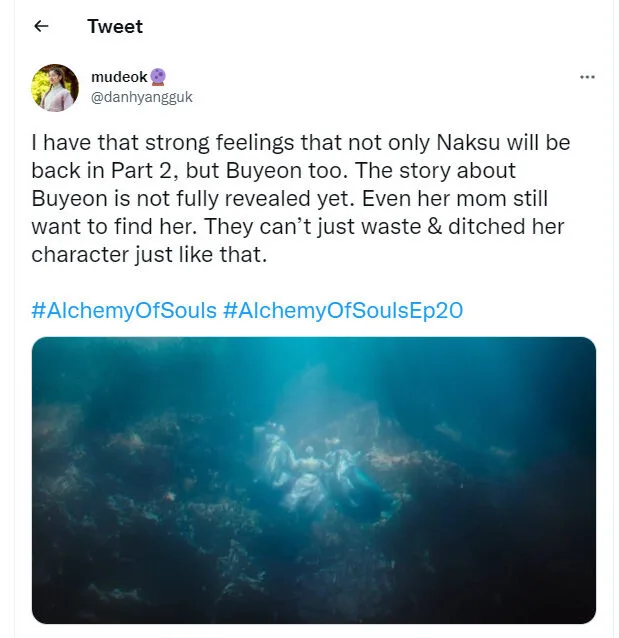Open the underwater image attachment
619x638 pixels.
click(313, 480)
